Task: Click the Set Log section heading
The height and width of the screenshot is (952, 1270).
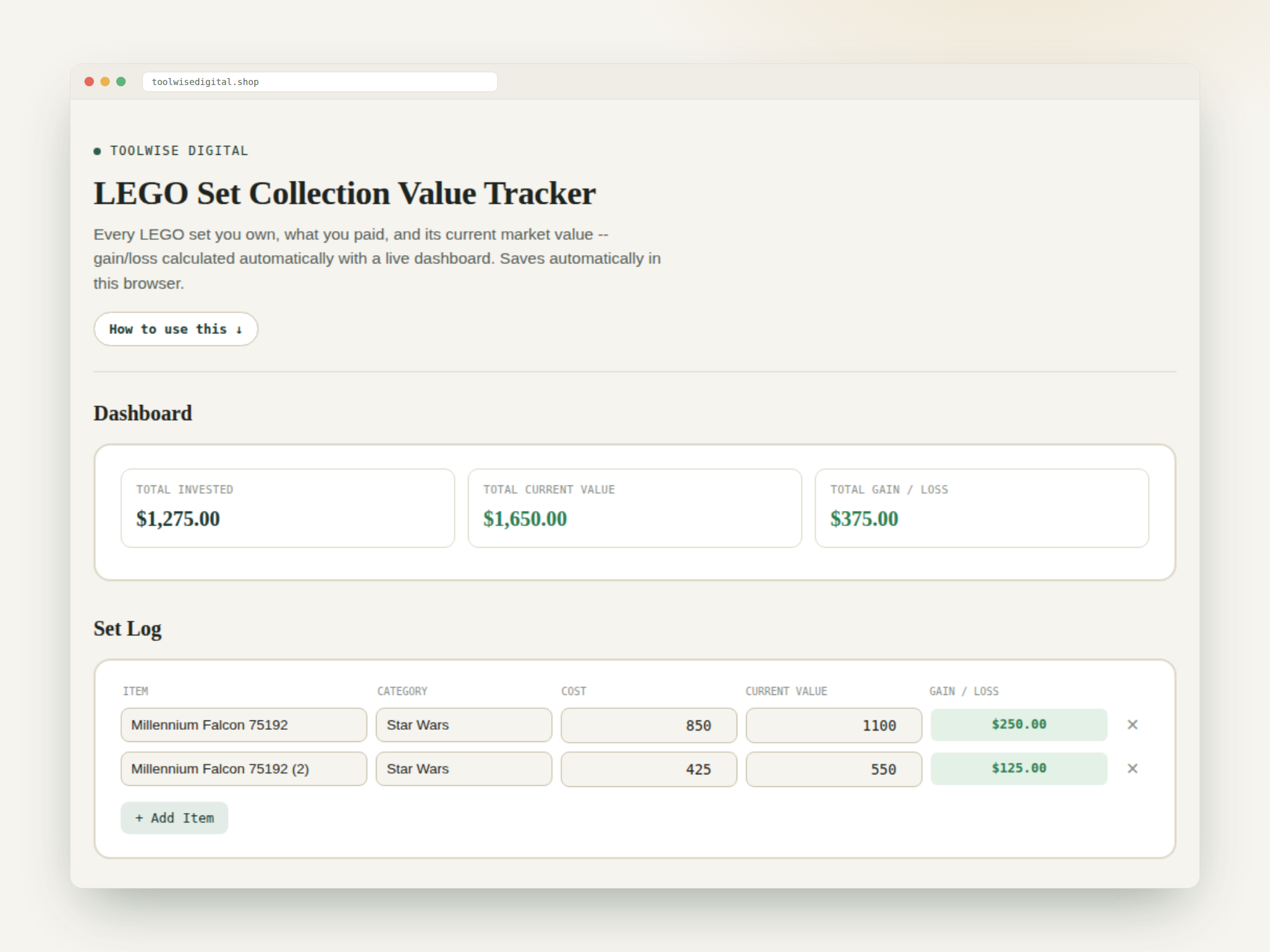Action: pyautogui.click(x=128, y=629)
